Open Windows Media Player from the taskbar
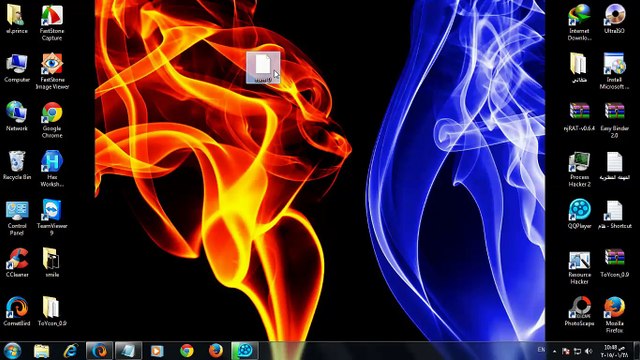 click(157, 351)
